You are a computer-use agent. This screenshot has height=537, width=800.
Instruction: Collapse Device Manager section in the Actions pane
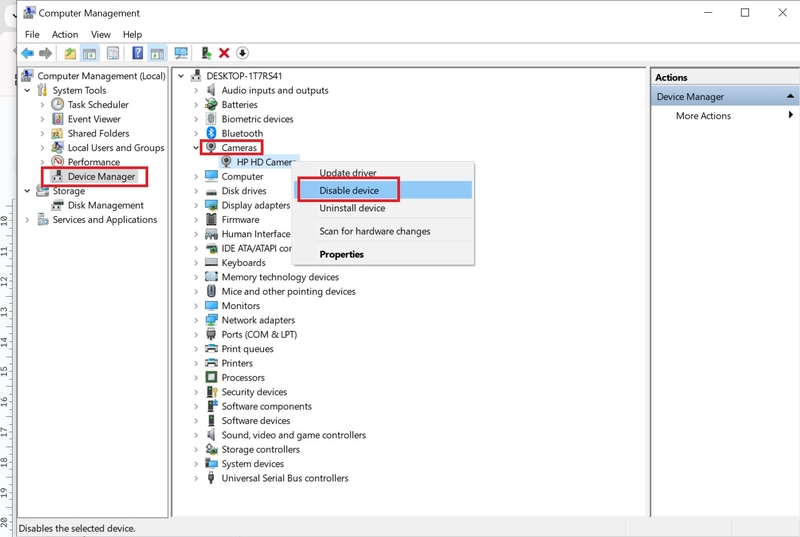coord(790,96)
